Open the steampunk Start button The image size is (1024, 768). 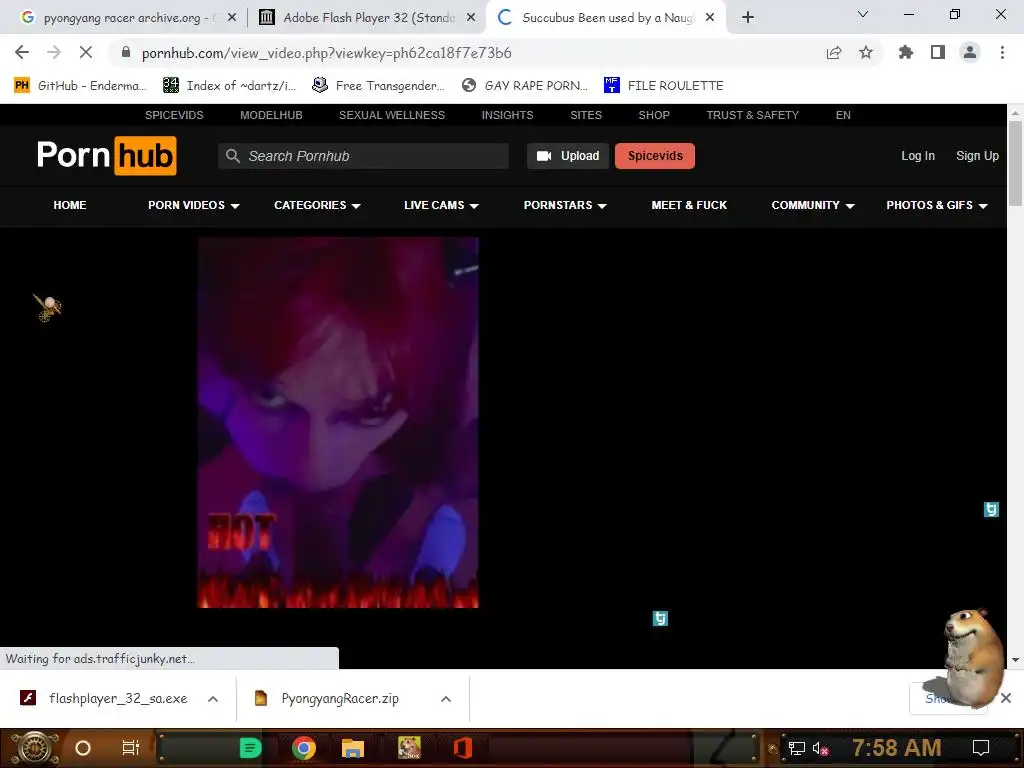pyautogui.click(x=35, y=748)
